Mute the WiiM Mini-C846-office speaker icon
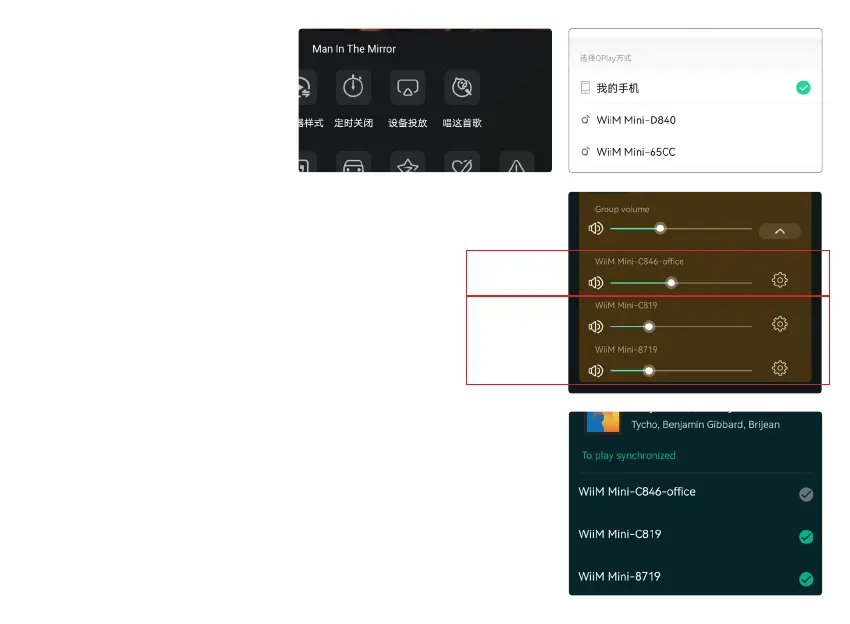850x624 pixels. click(x=596, y=282)
